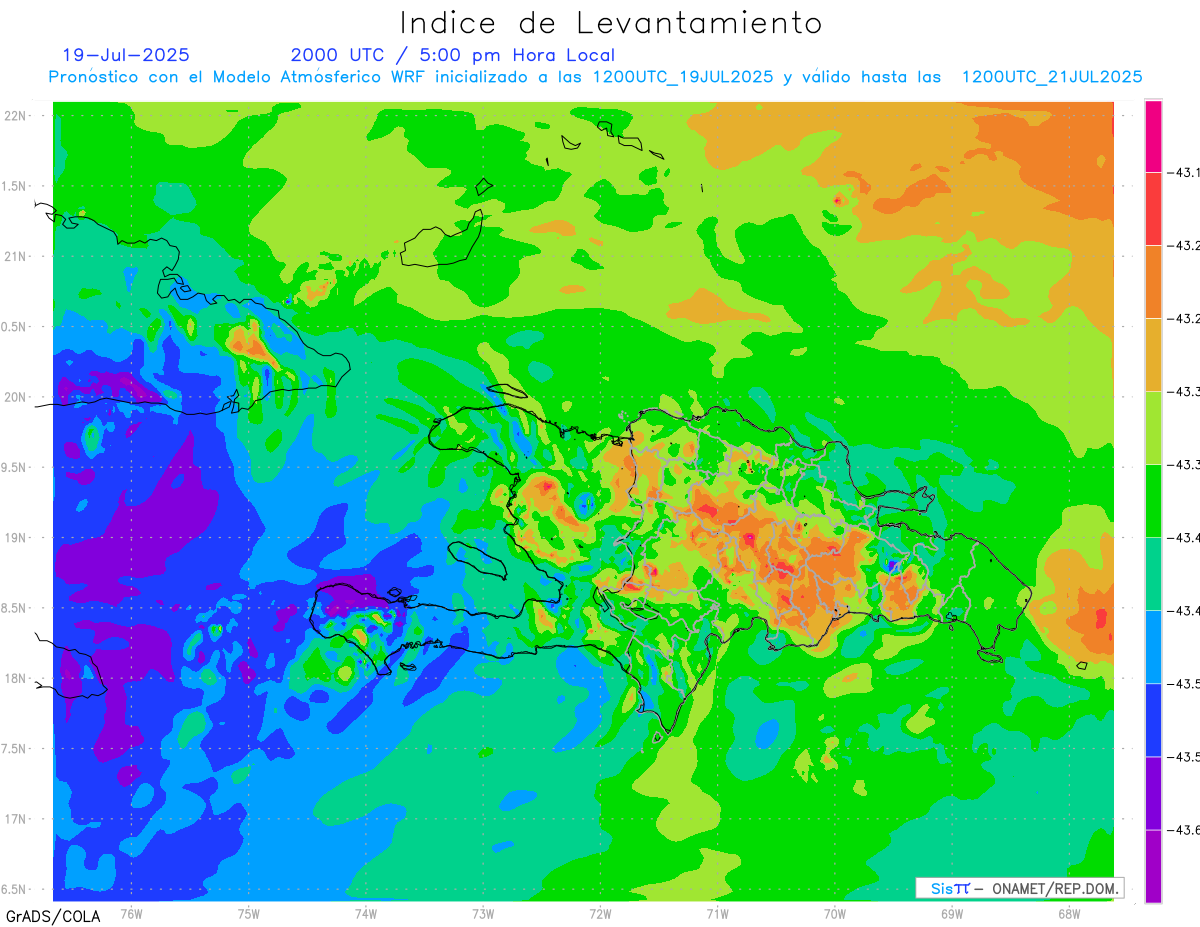Pick the red swatch in the colorbar
1200x927 pixels.
pyautogui.click(x=1153, y=209)
